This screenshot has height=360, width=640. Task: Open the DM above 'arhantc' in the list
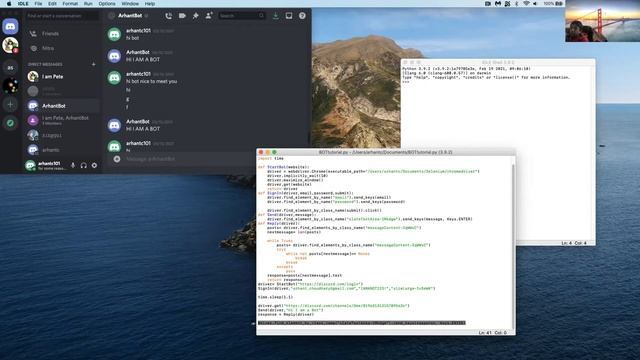pos(61,135)
